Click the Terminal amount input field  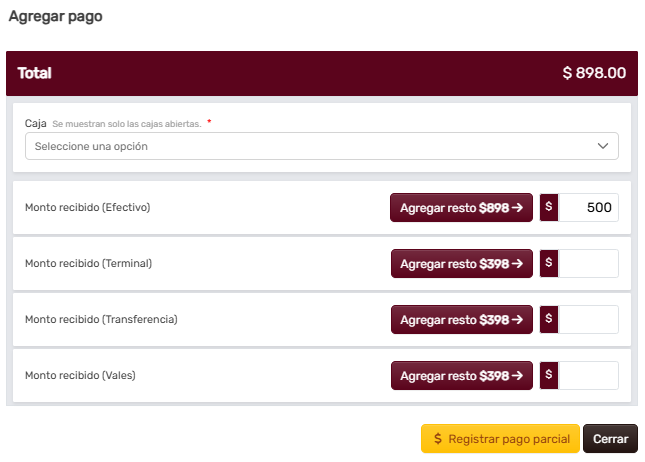coord(588,264)
